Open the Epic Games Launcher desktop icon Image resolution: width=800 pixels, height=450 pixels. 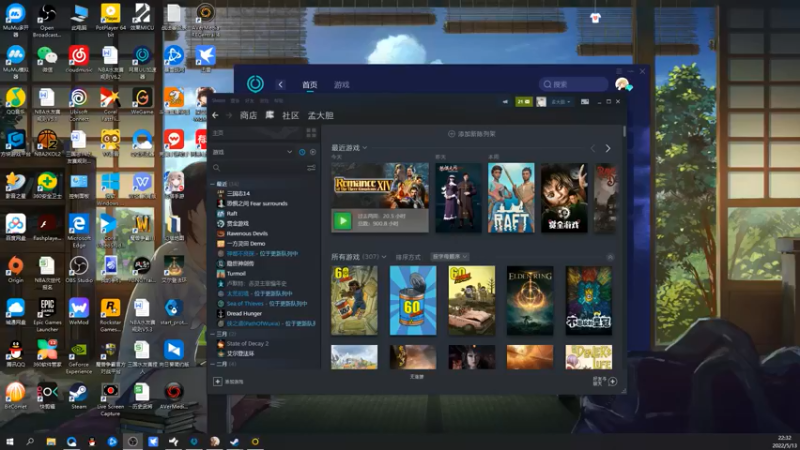click(47, 315)
